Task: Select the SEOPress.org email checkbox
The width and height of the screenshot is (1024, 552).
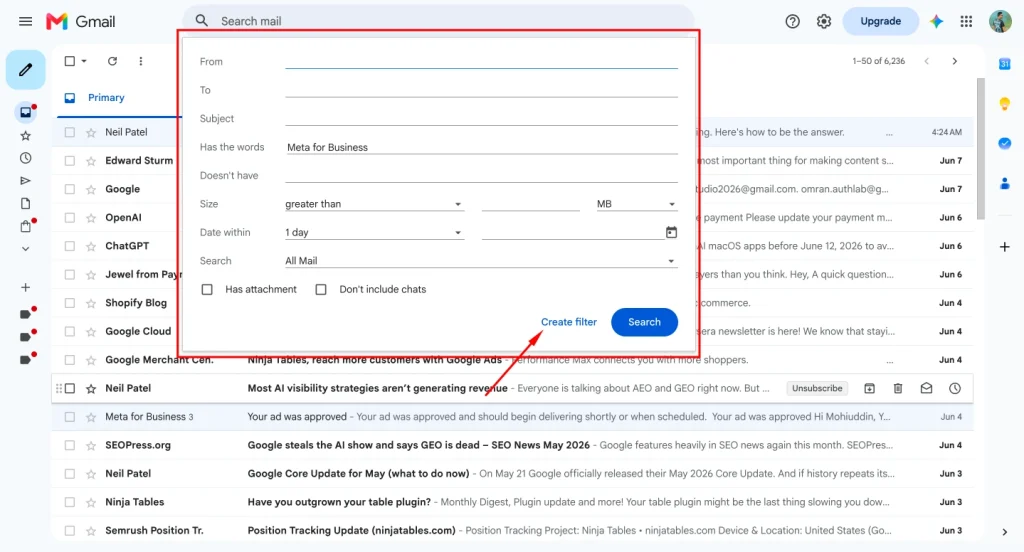Action: [x=70, y=446]
